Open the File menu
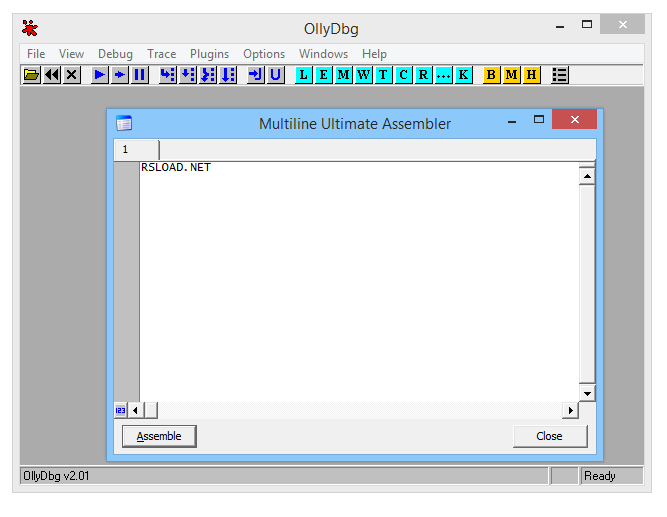Screen dimensions: 667x517 click(x=36, y=54)
